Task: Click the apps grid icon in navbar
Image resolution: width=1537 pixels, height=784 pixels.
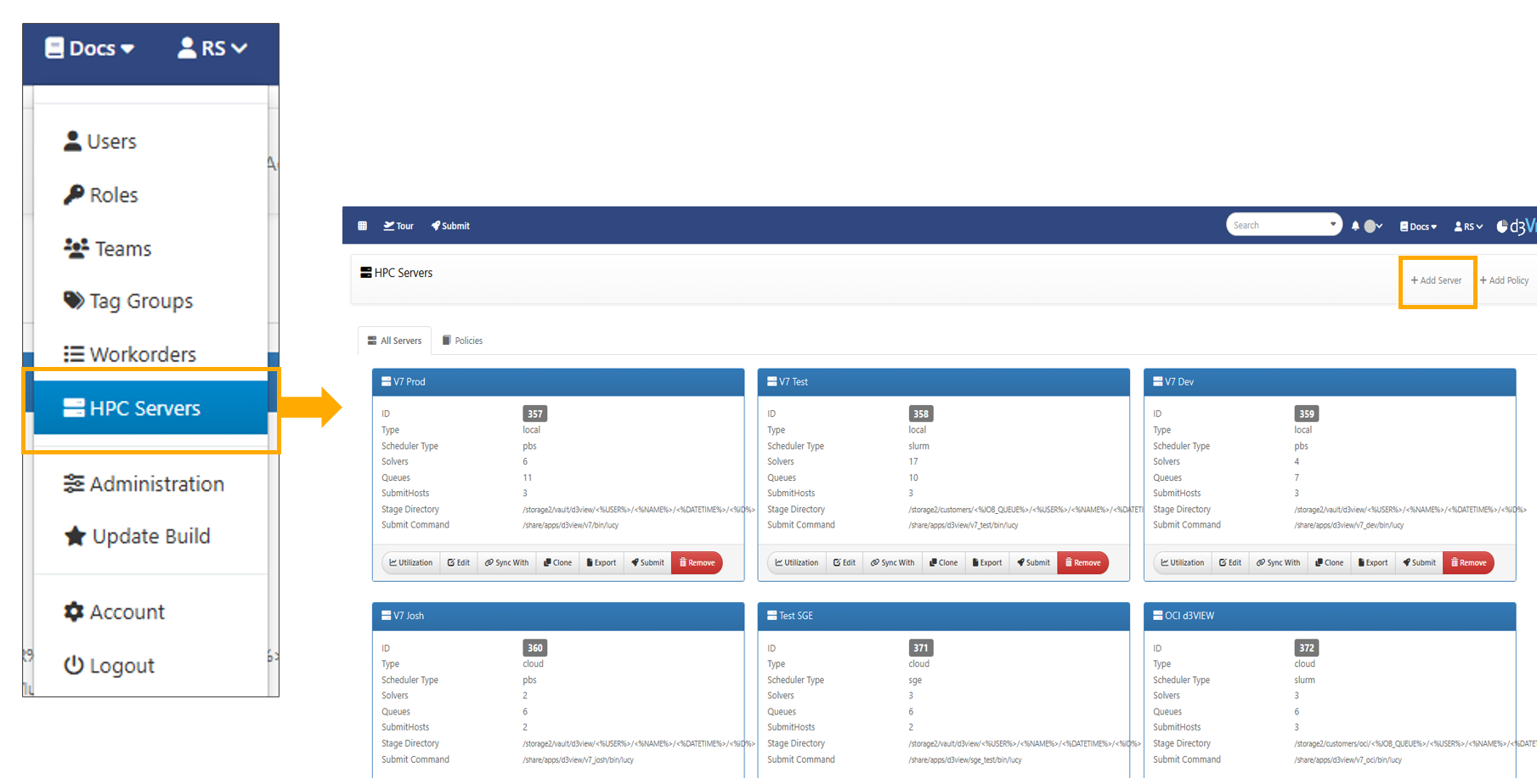Action: (362, 226)
